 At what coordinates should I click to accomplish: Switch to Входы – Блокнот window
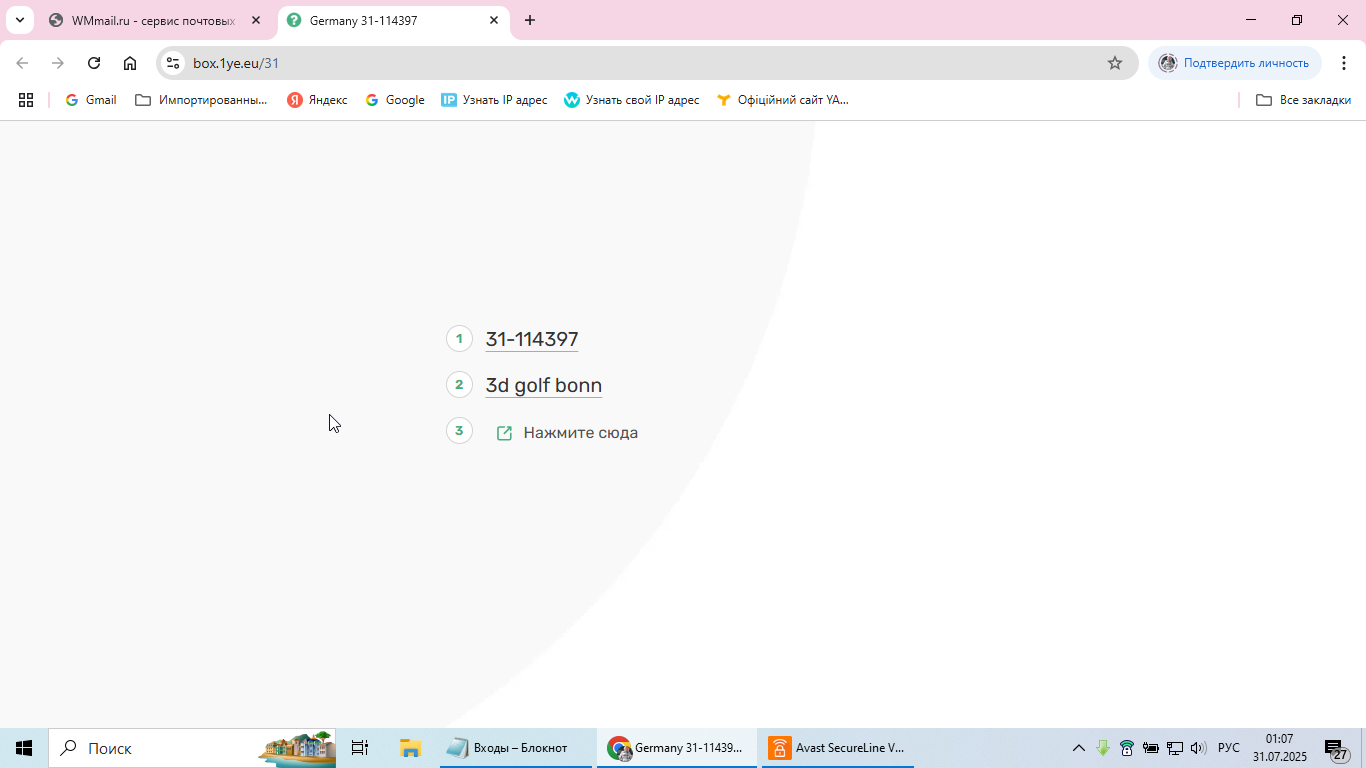pos(516,748)
